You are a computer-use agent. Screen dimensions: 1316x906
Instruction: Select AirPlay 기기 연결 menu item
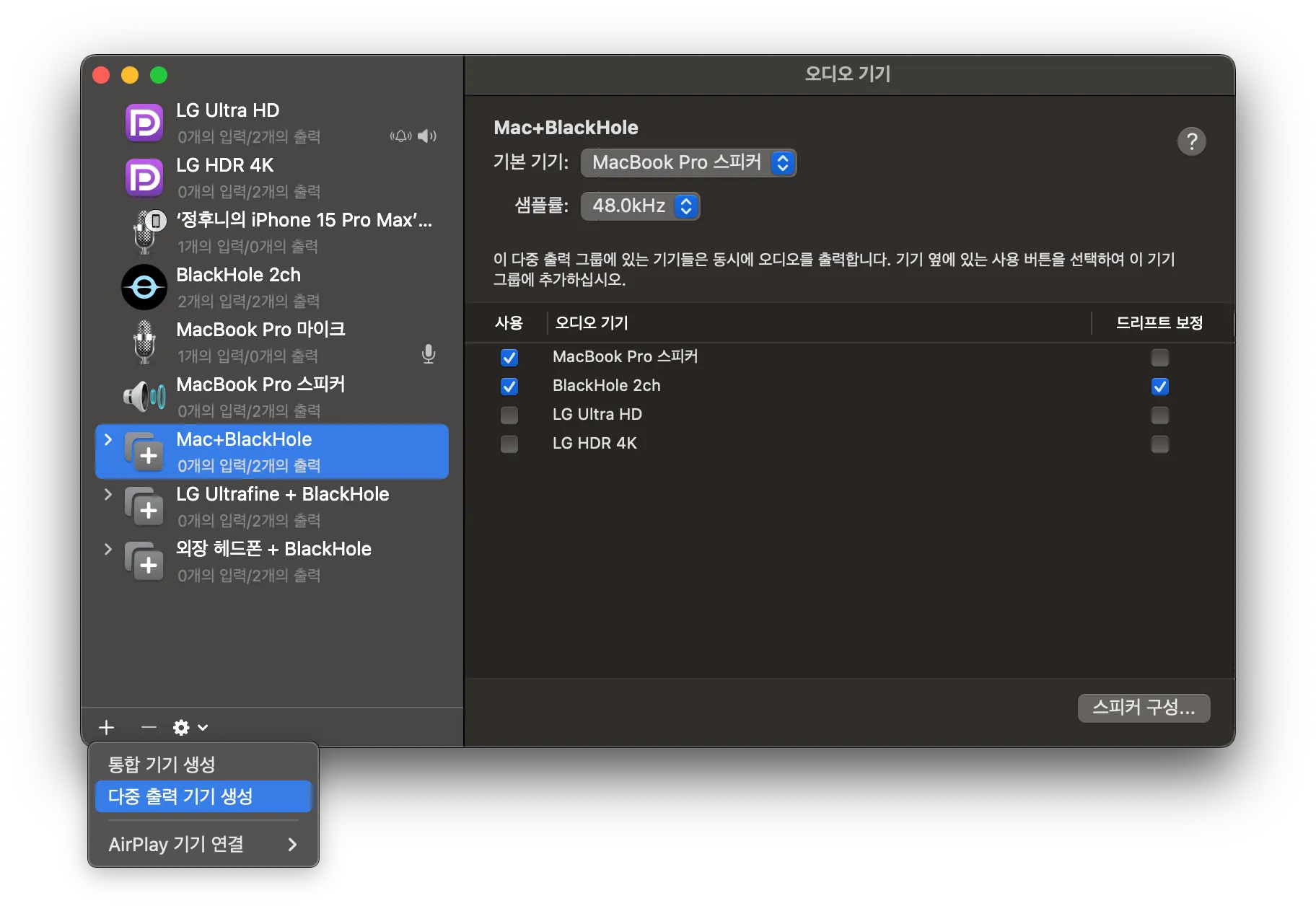pyautogui.click(x=203, y=844)
